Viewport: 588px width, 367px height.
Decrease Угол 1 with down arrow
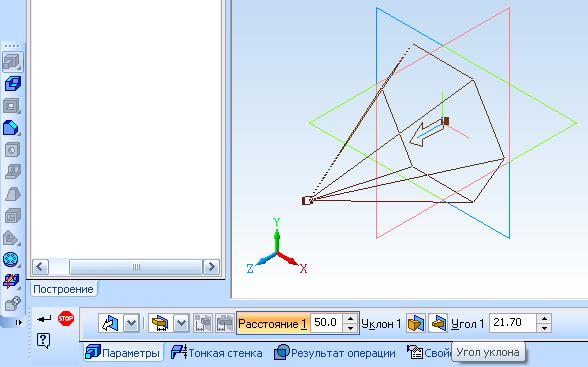click(x=544, y=328)
